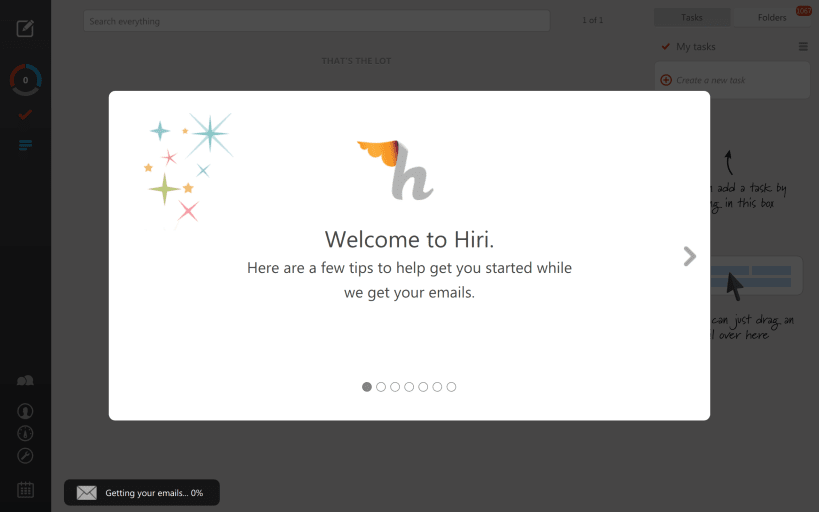Click the plus icon beside Create a new task

tap(666, 80)
